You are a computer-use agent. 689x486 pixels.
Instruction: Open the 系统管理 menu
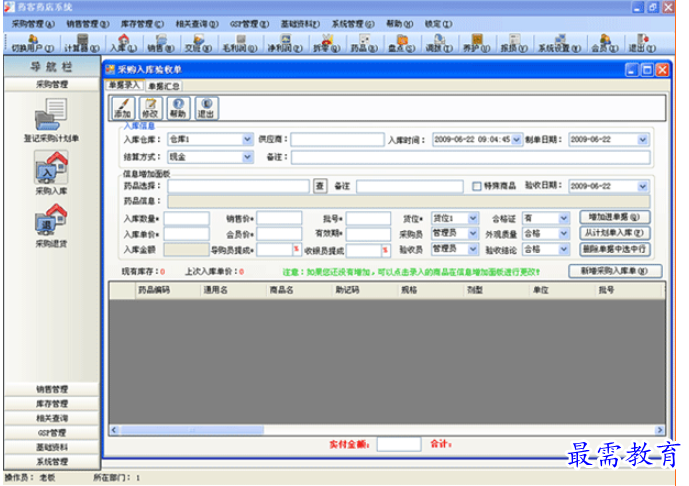point(353,24)
